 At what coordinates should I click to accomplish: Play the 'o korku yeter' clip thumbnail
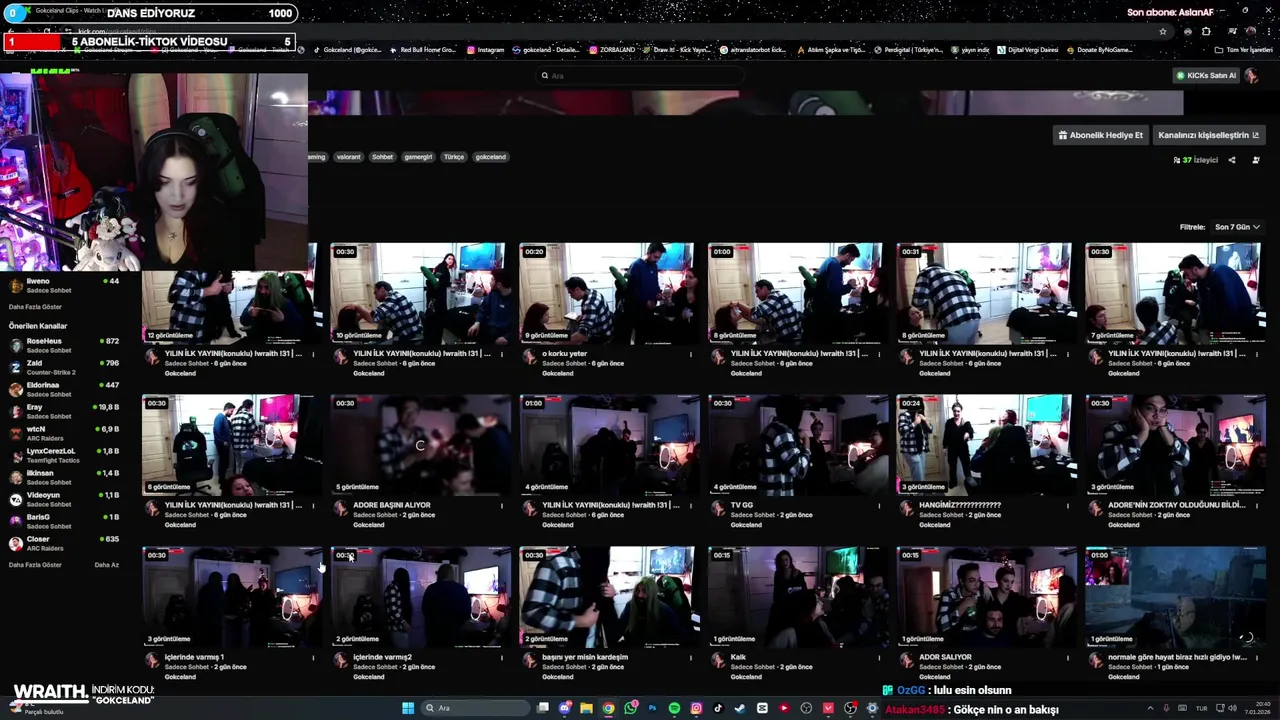click(x=607, y=293)
